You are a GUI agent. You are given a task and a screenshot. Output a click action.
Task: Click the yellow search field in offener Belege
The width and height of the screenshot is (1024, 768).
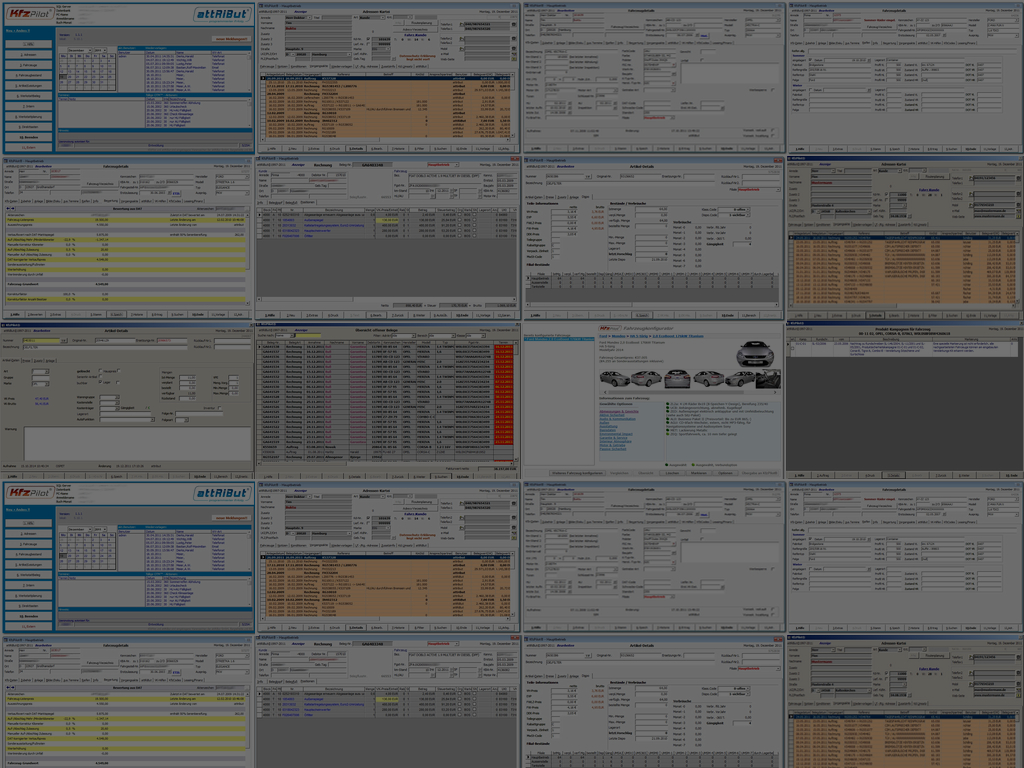[x=308, y=336]
